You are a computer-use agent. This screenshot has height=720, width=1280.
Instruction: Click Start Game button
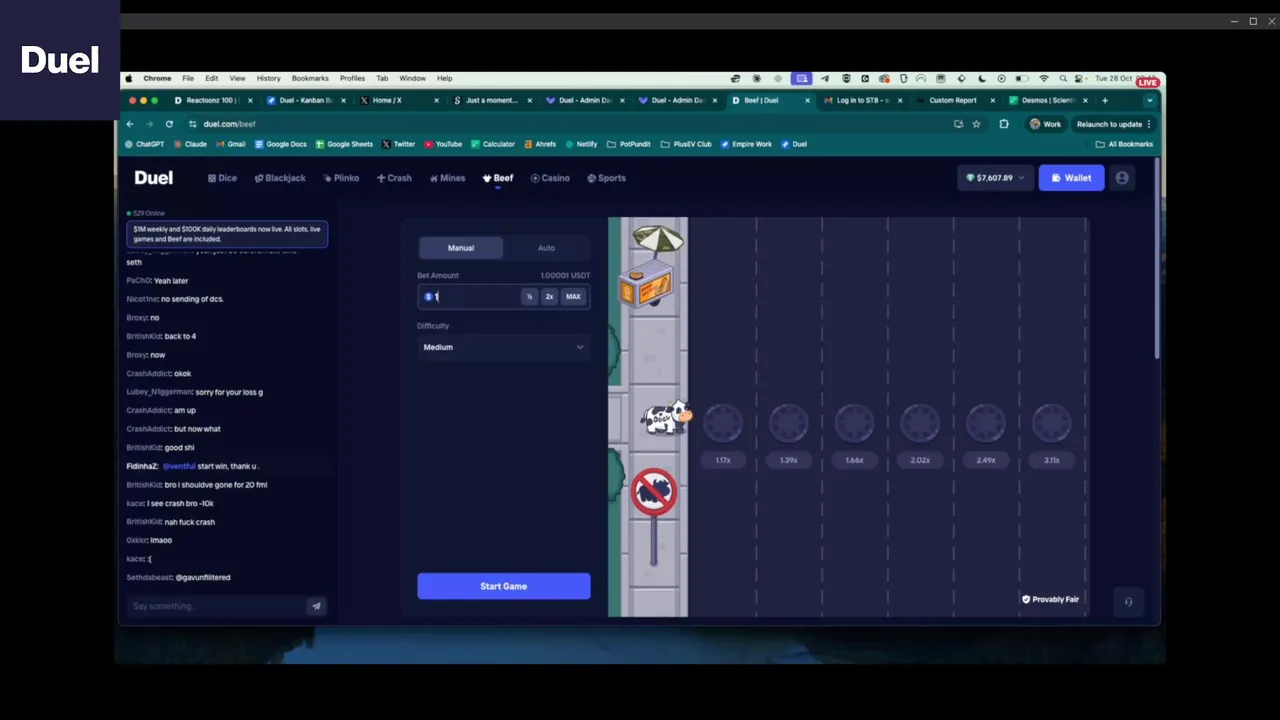(x=503, y=586)
